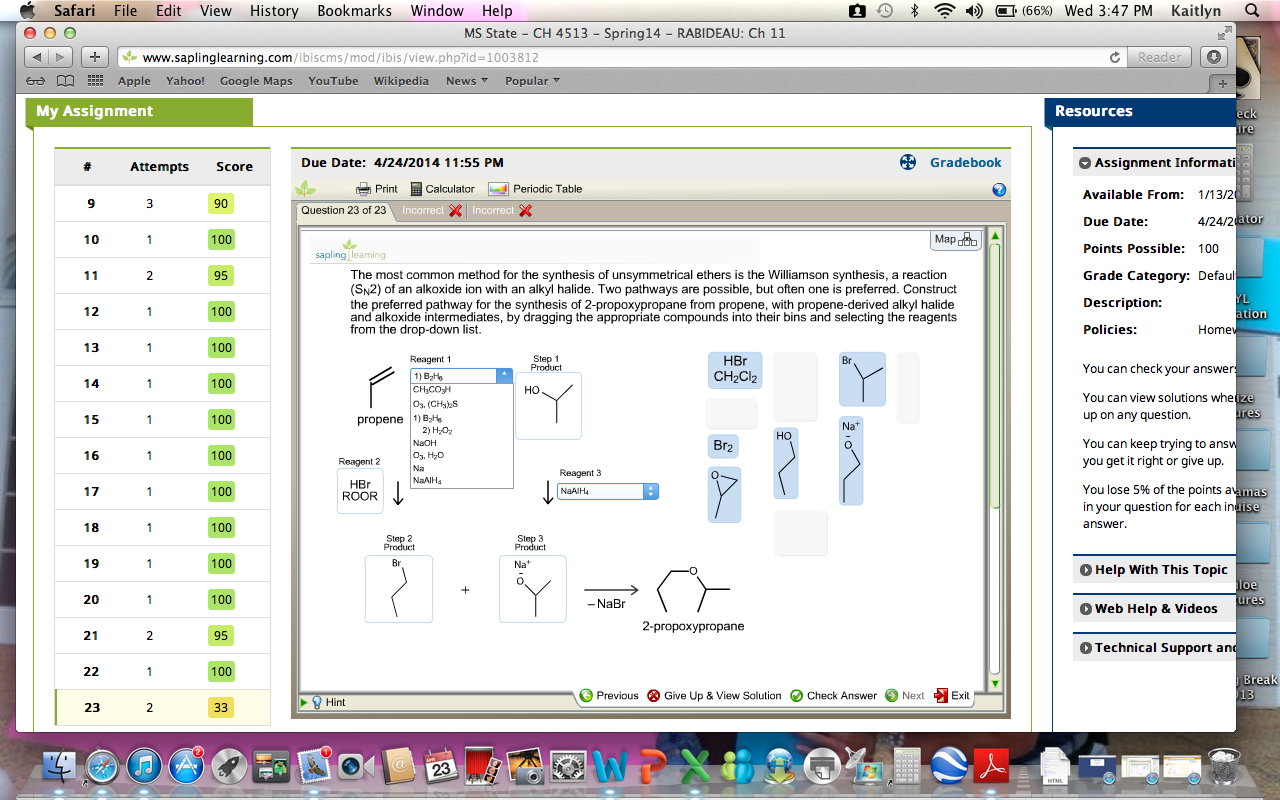This screenshot has height=800, width=1280.
Task: Click the Hint lightbulb icon
Action: [x=317, y=702]
